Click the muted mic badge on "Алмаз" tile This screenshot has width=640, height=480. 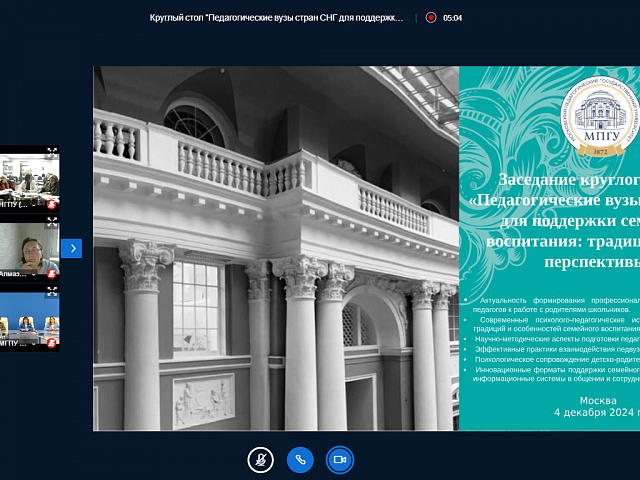[51, 273]
